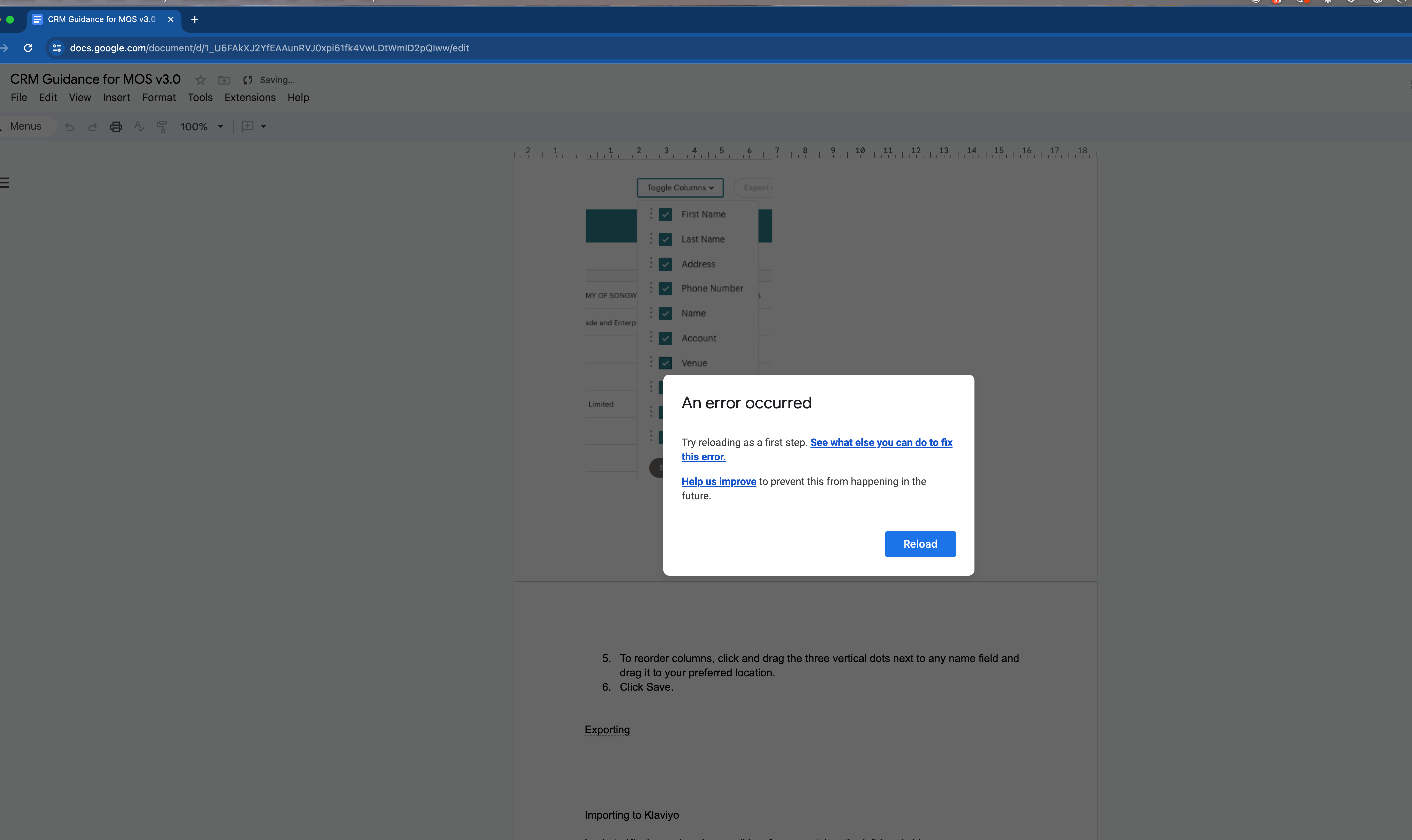
Task: Follow the Help us improve link
Action: (x=718, y=482)
